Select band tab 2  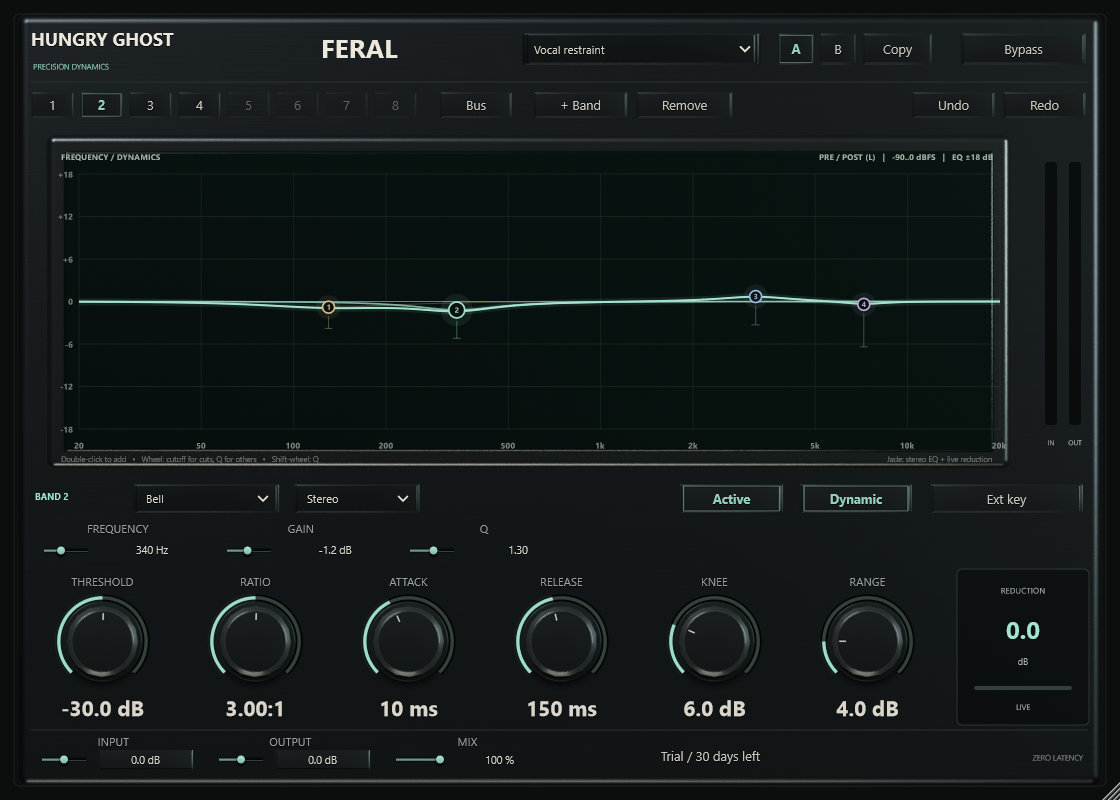tap(101, 105)
